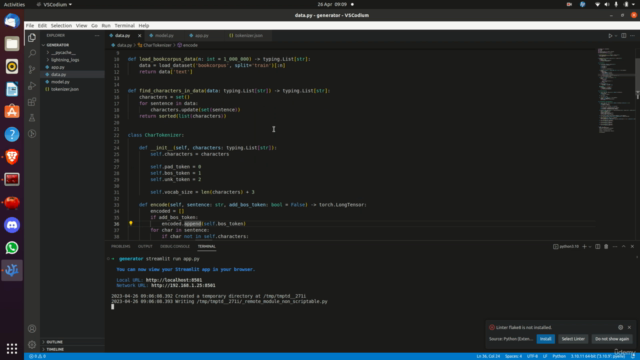Add a new terminal with plus icon
This screenshot has width=640, height=360.
pyautogui.click(x=584, y=247)
